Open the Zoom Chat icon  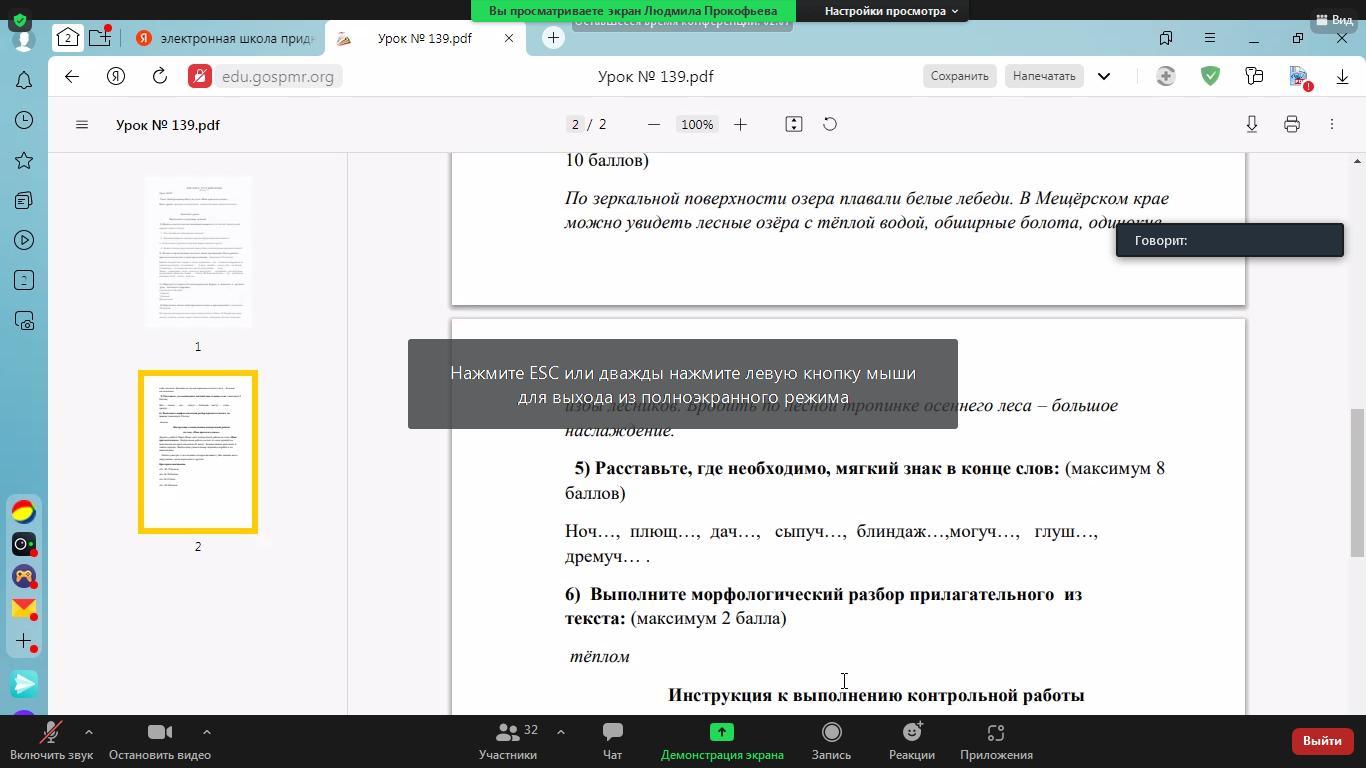612,741
